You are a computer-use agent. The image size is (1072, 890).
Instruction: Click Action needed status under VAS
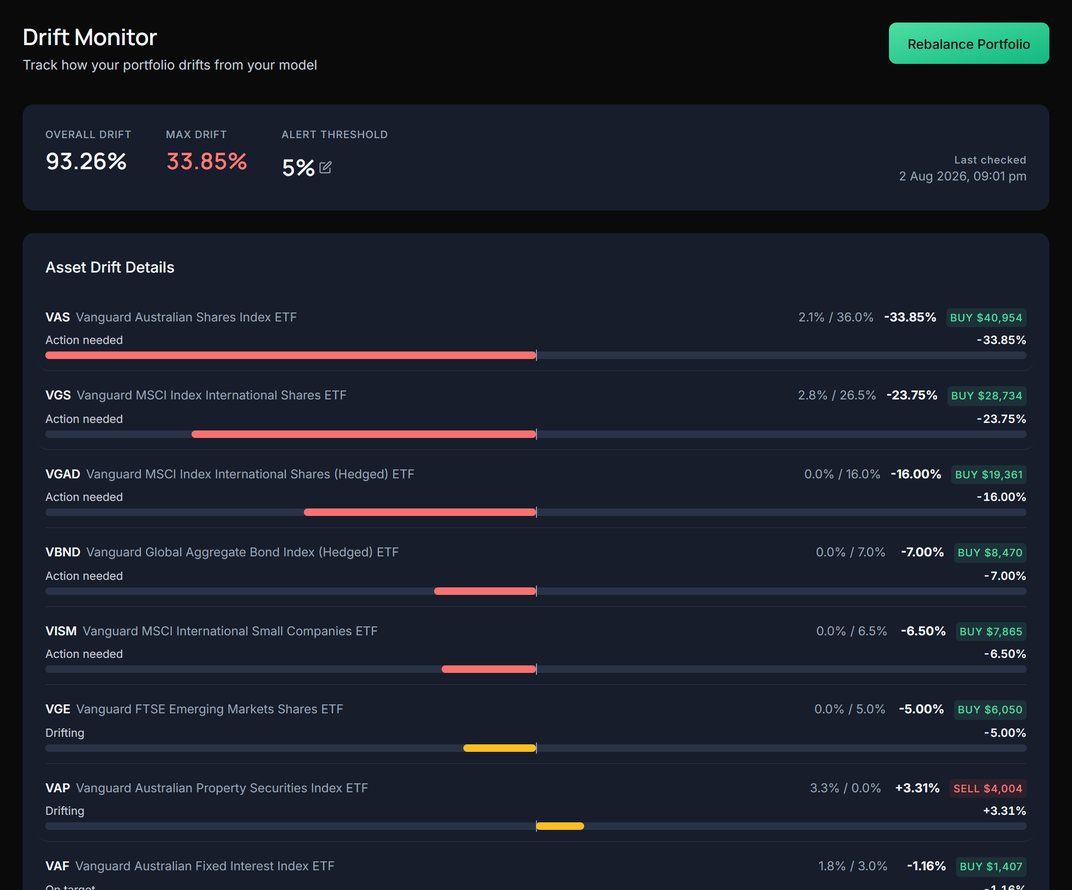click(x=84, y=340)
